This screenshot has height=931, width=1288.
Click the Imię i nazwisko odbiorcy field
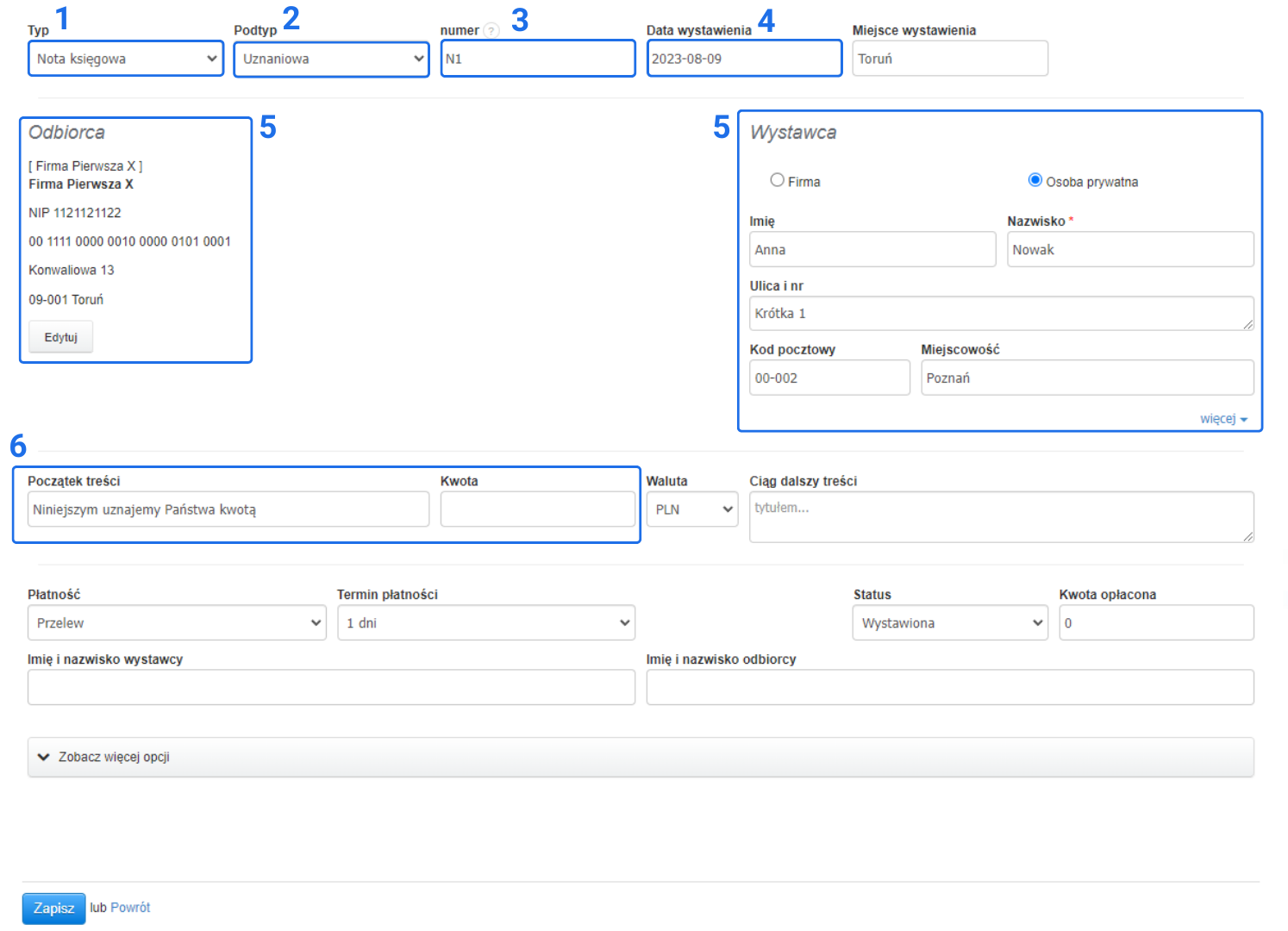(950, 688)
